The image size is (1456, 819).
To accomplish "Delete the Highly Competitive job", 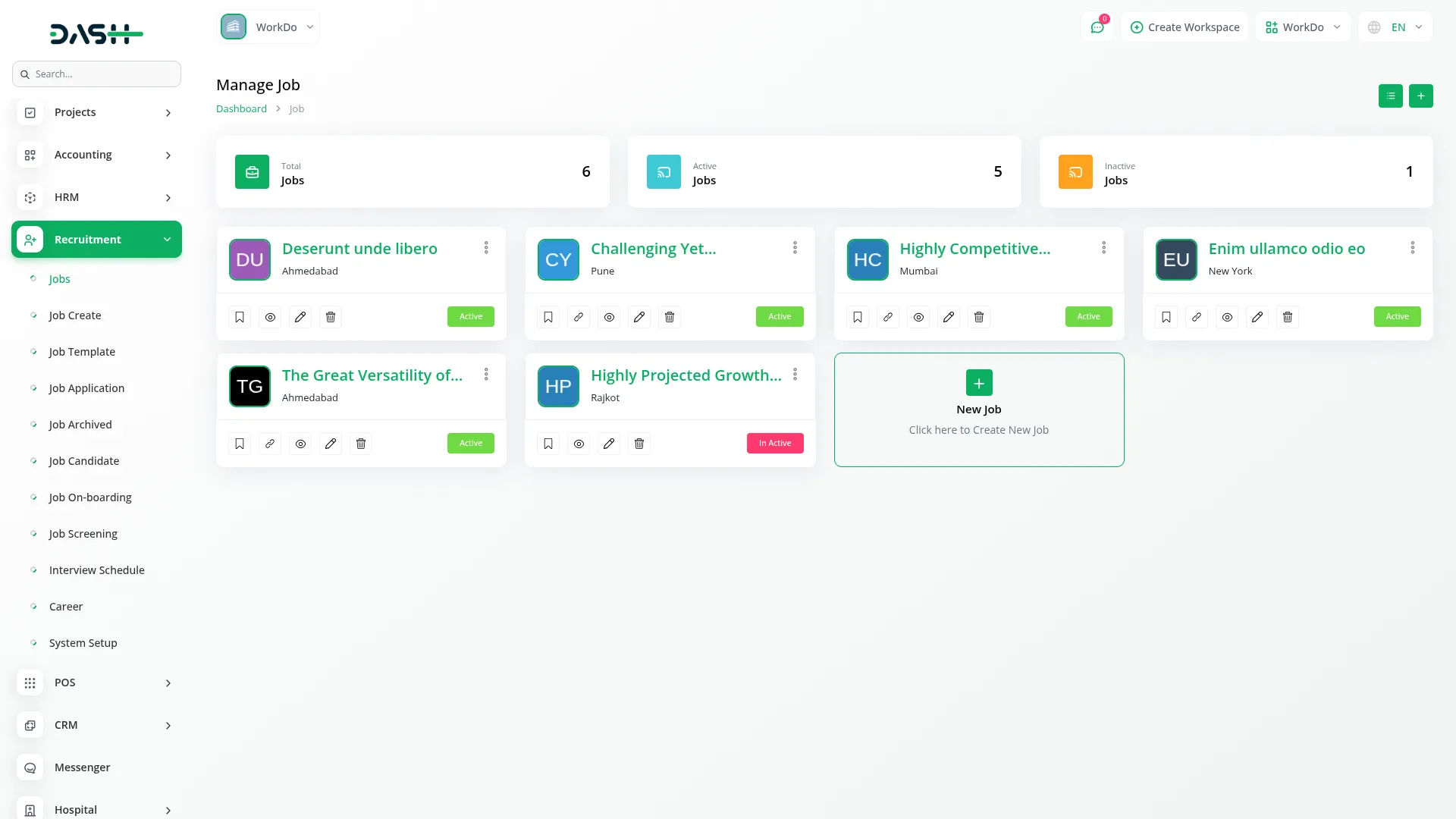I will click(979, 317).
